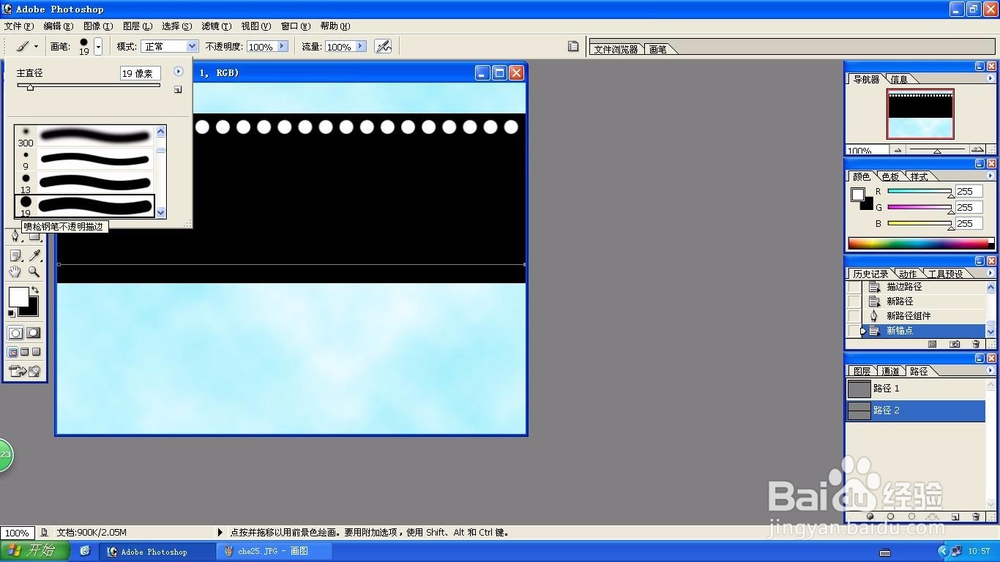Click the master diameter 19 像素 field
Screen dimensions: 1000x562
pos(140,73)
